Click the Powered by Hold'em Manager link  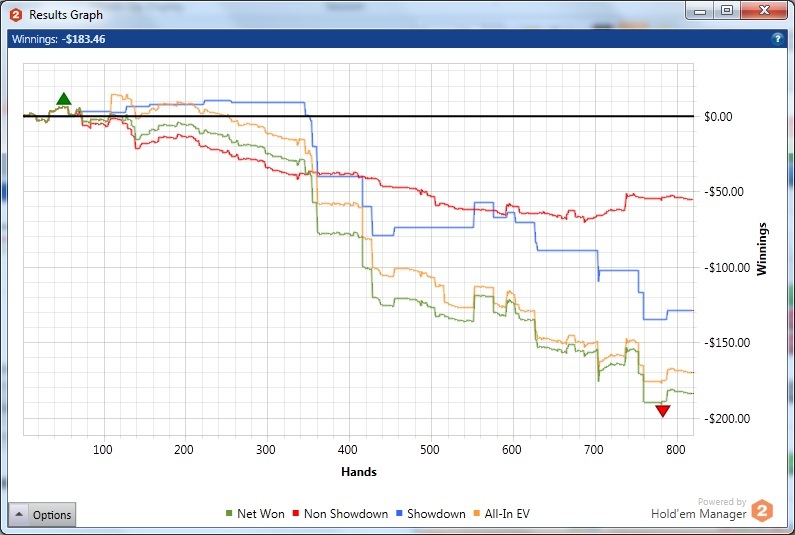(x=699, y=509)
